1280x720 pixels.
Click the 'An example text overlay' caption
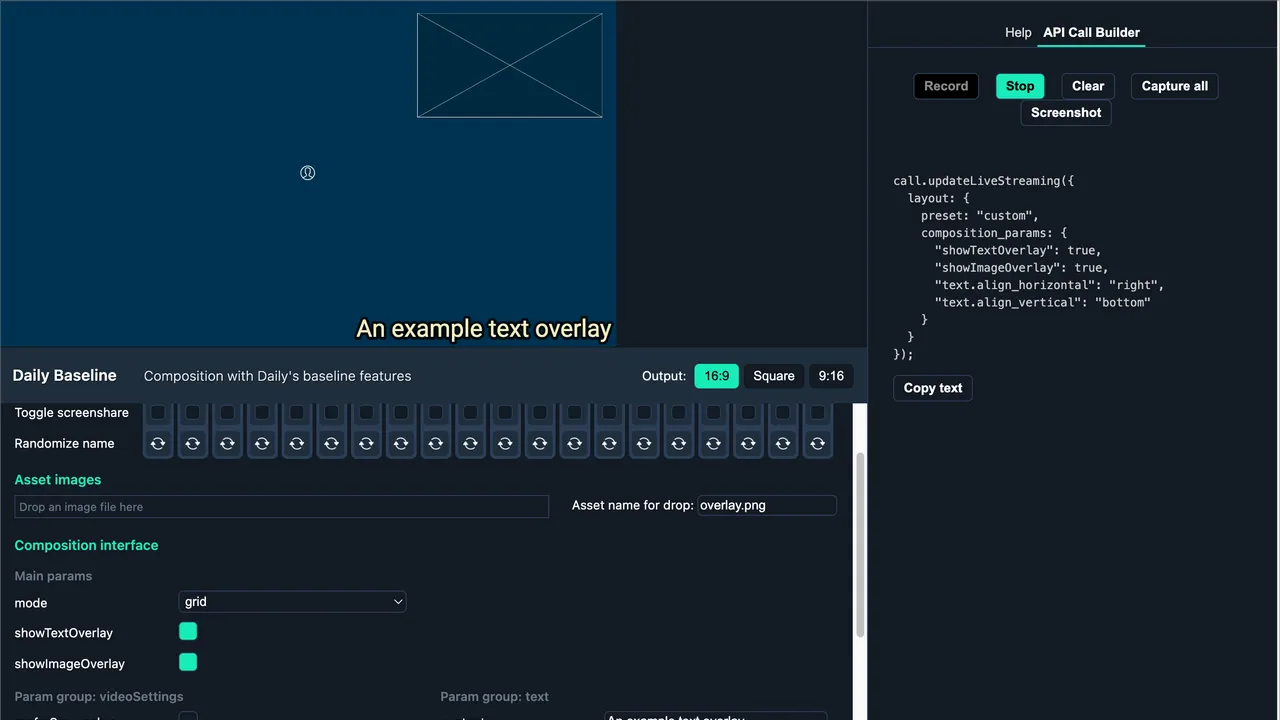(484, 329)
